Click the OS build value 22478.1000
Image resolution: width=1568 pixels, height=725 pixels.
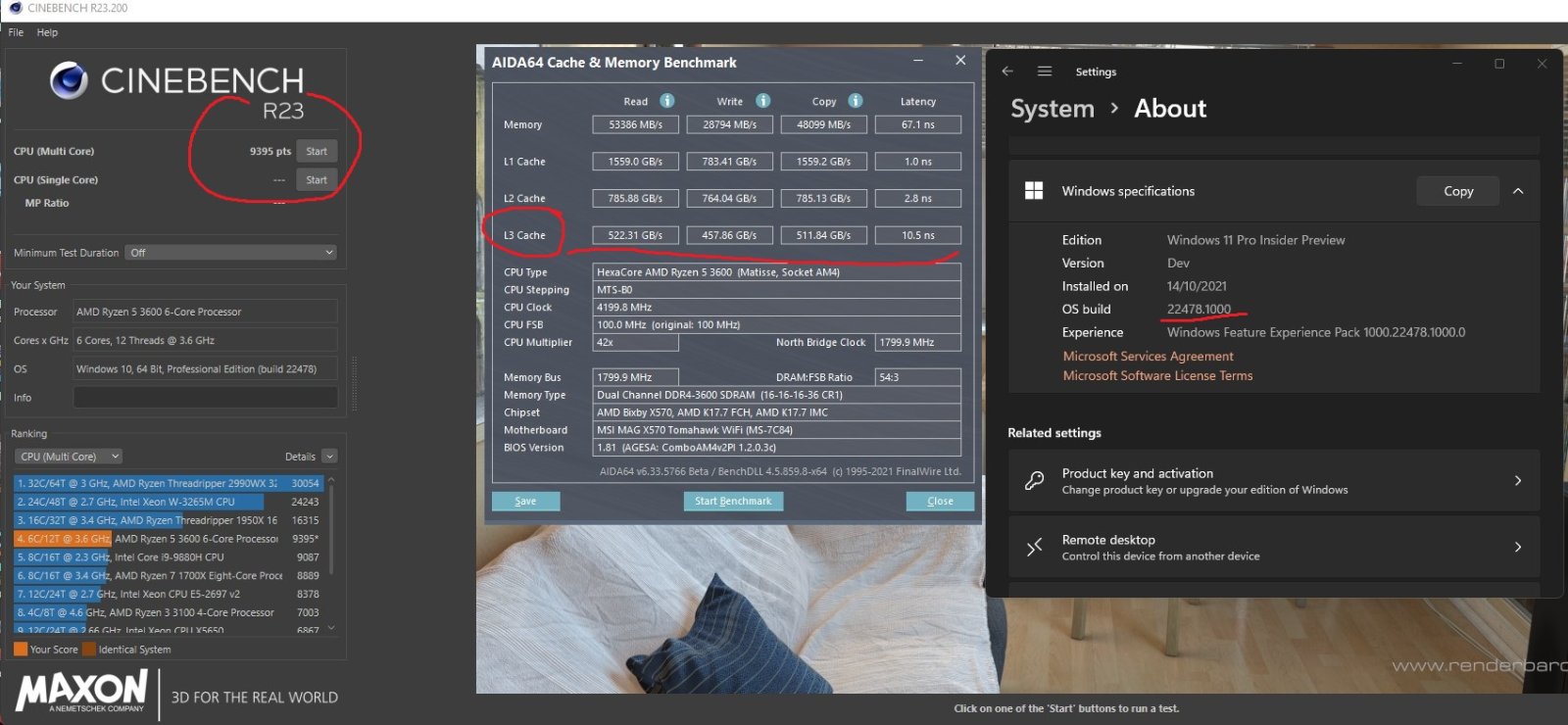coord(1199,310)
